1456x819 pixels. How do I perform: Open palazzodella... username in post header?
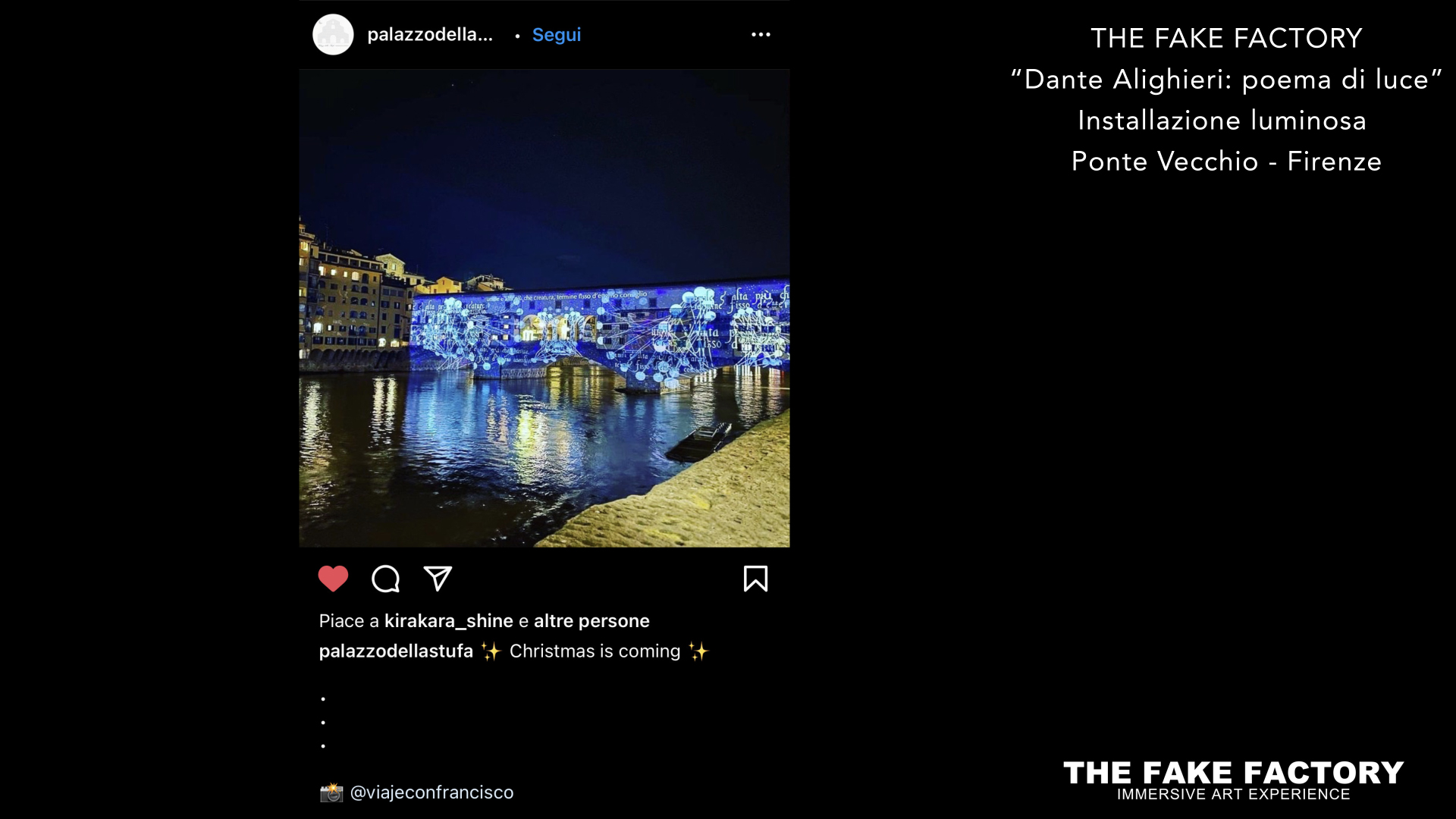pos(430,35)
